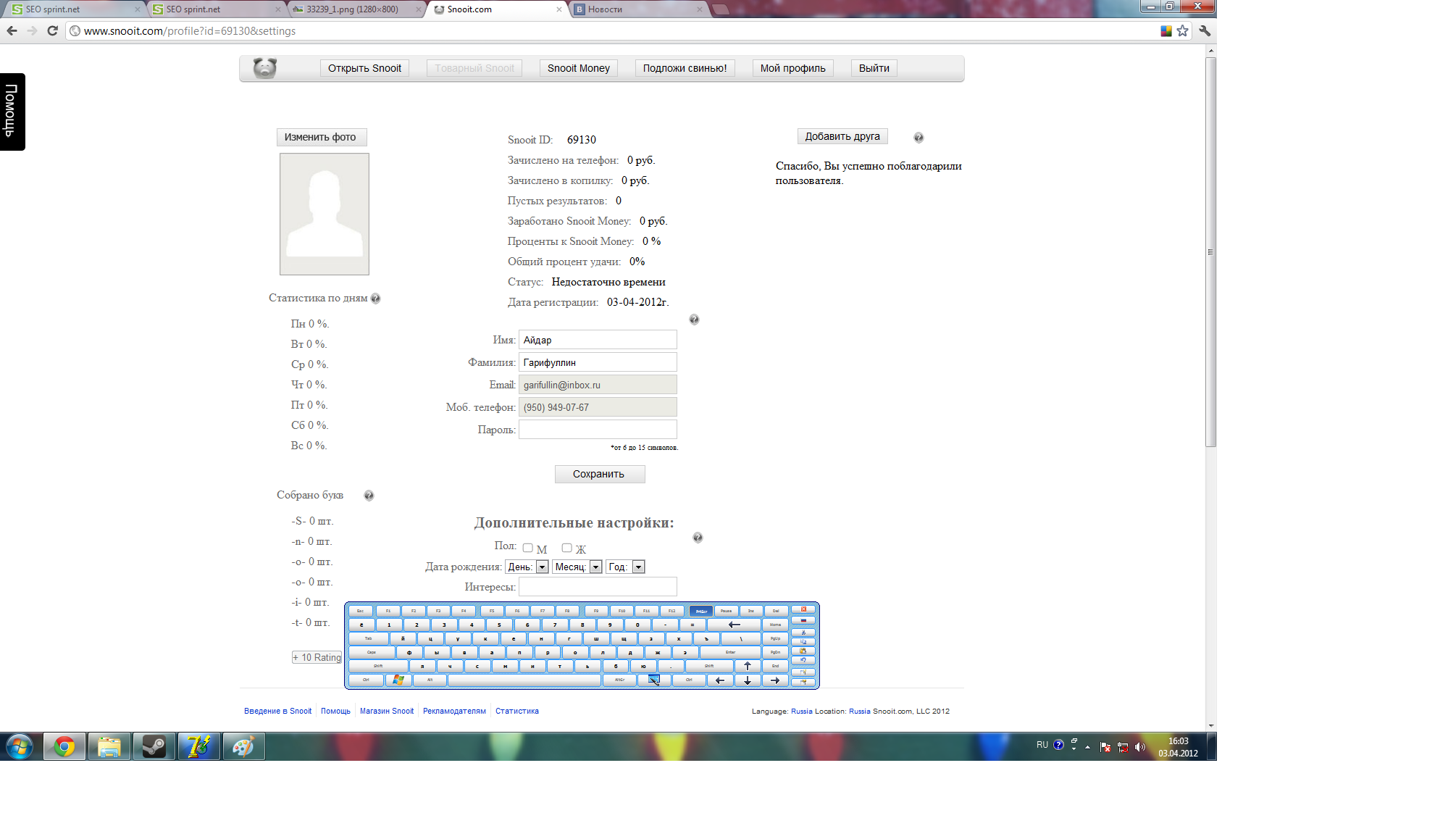Screen dimensions: 1456x826
Task: Toggle right Shift key on virtual keyboard
Action: 708,666
